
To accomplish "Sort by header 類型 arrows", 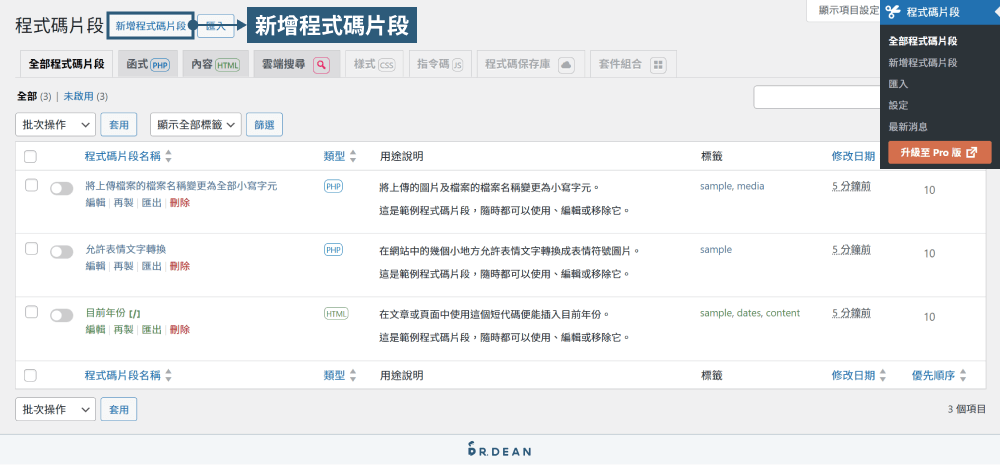I will tap(353, 157).
